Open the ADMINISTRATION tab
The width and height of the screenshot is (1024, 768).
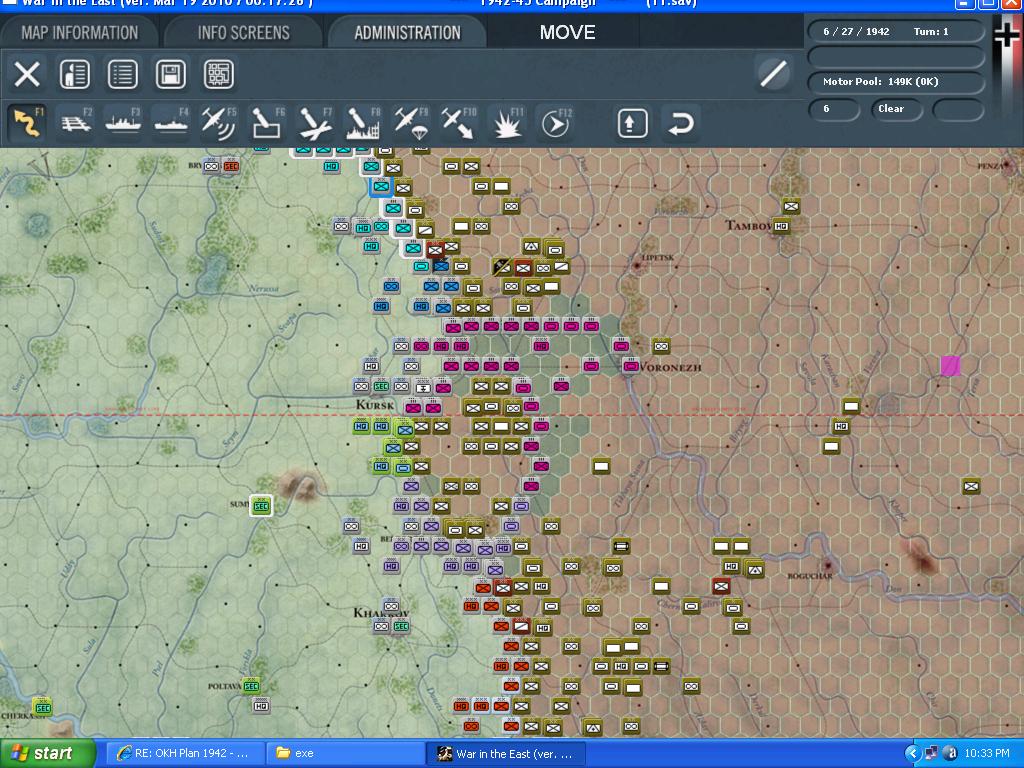point(408,32)
